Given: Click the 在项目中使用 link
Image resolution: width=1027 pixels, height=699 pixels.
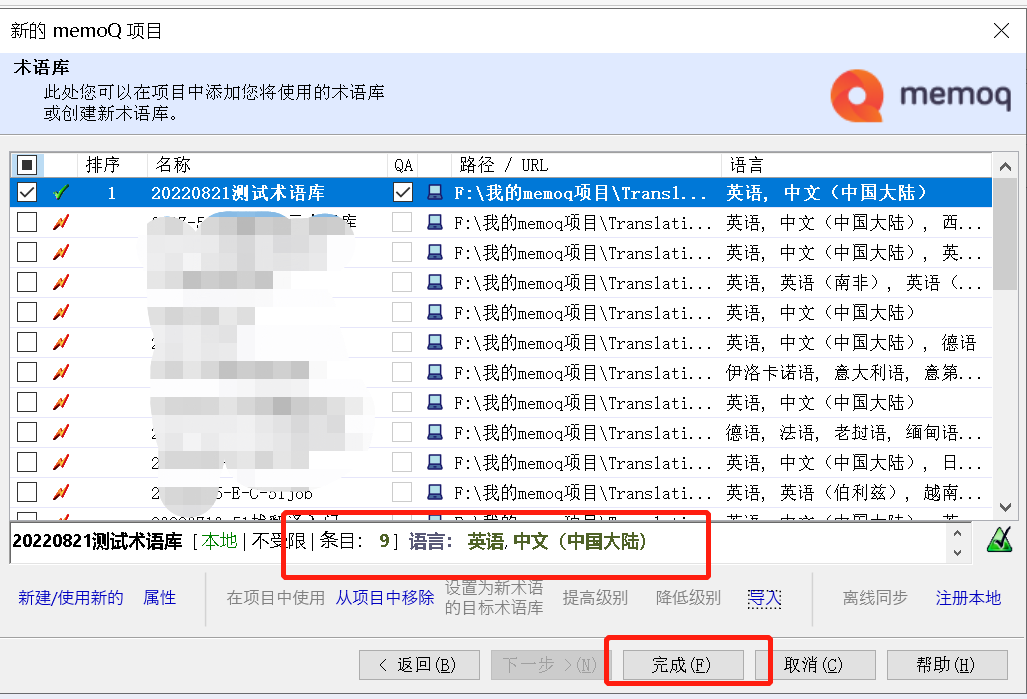Looking at the screenshot, I should tap(276, 597).
